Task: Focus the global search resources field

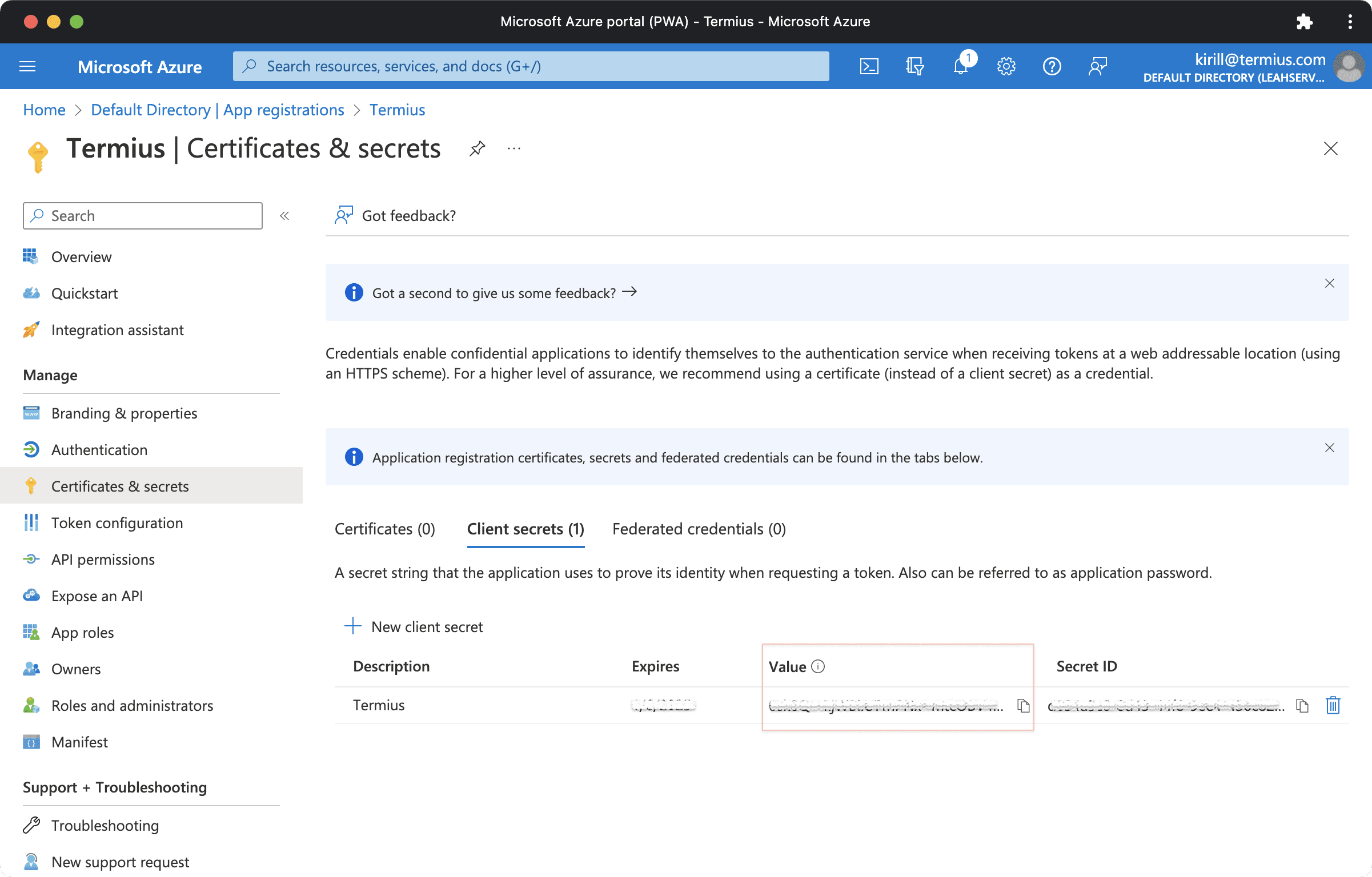Action: (531, 66)
